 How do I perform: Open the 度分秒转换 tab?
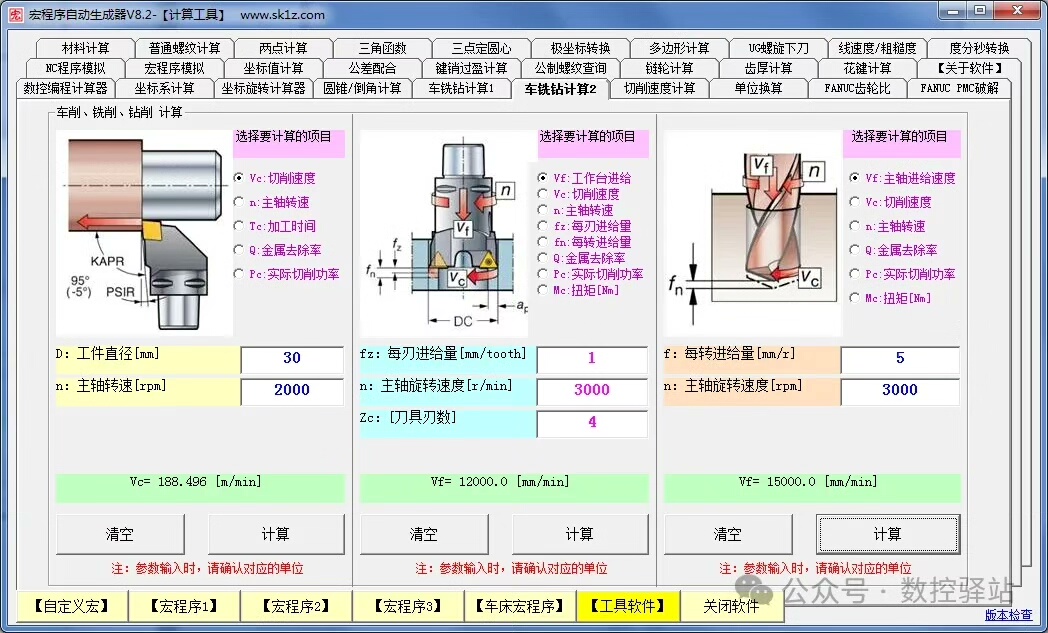[x=978, y=48]
